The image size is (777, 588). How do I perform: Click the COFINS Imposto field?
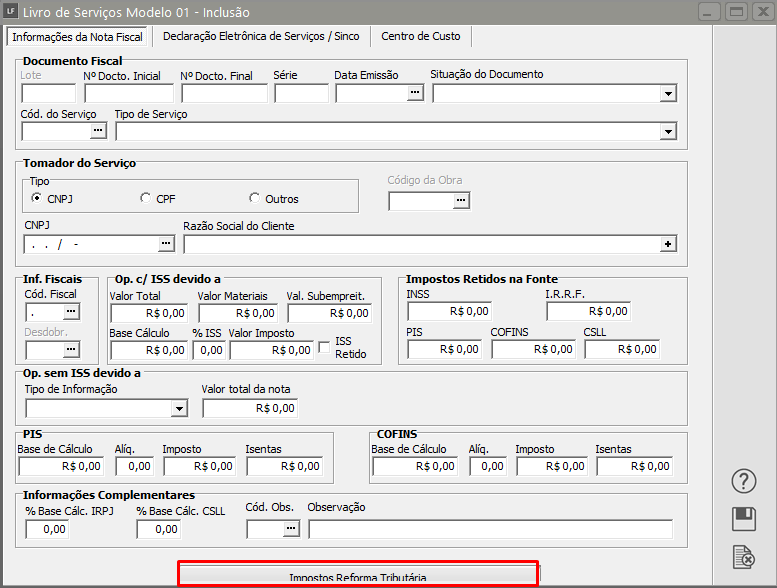point(553,466)
